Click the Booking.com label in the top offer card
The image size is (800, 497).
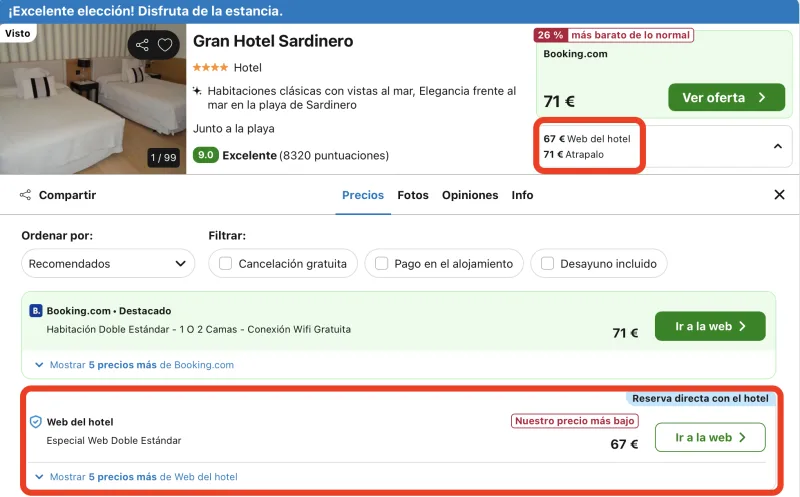coord(576,54)
